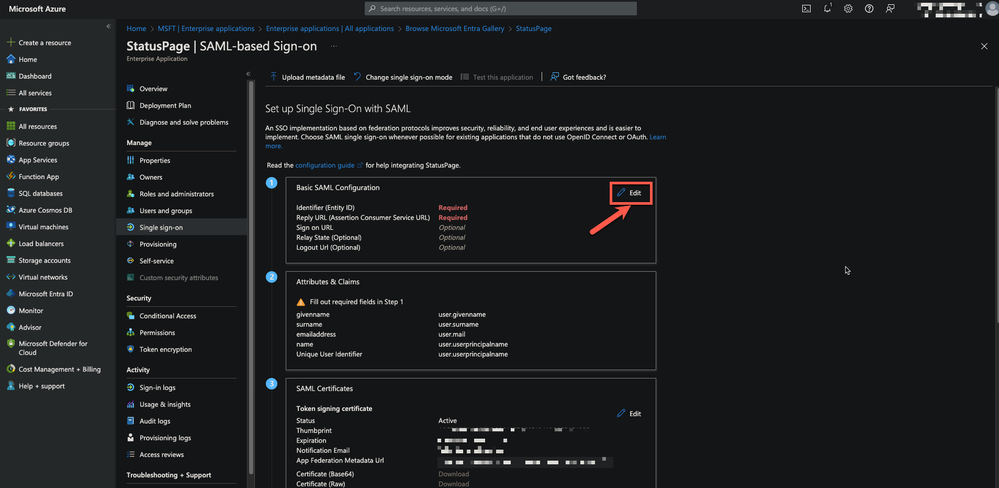Viewport: 999px width, 488px height.
Task: Open Cloud Shell icon in top bar
Action: (x=806, y=8)
